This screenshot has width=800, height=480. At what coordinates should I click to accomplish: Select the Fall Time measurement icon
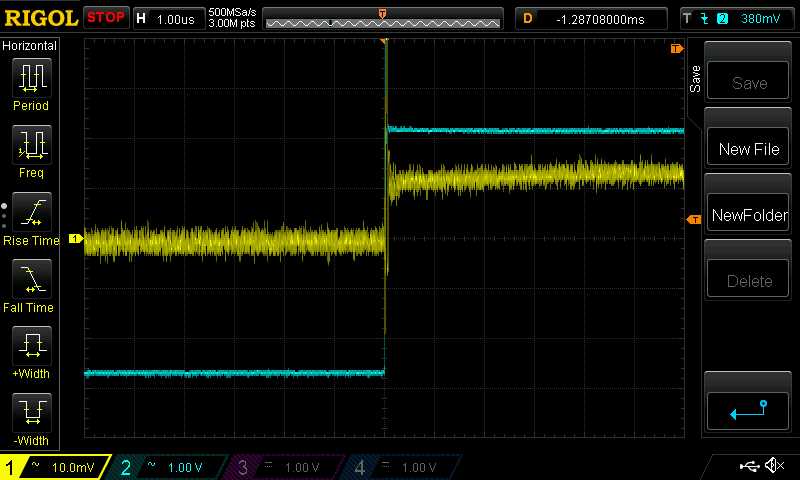[x=32, y=279]
